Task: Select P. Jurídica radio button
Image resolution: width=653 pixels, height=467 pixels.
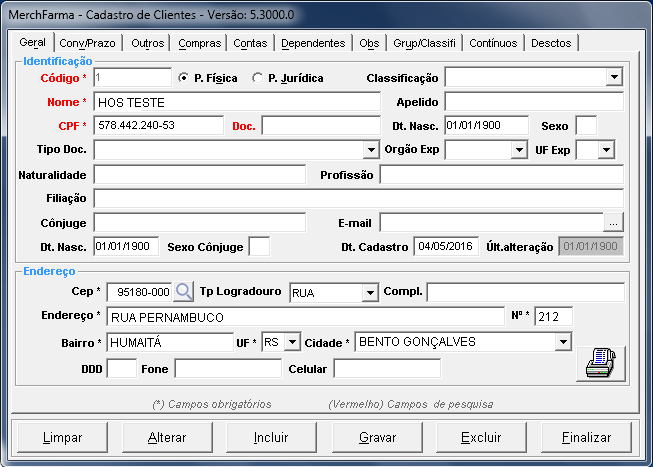Action: pos(258,78)
